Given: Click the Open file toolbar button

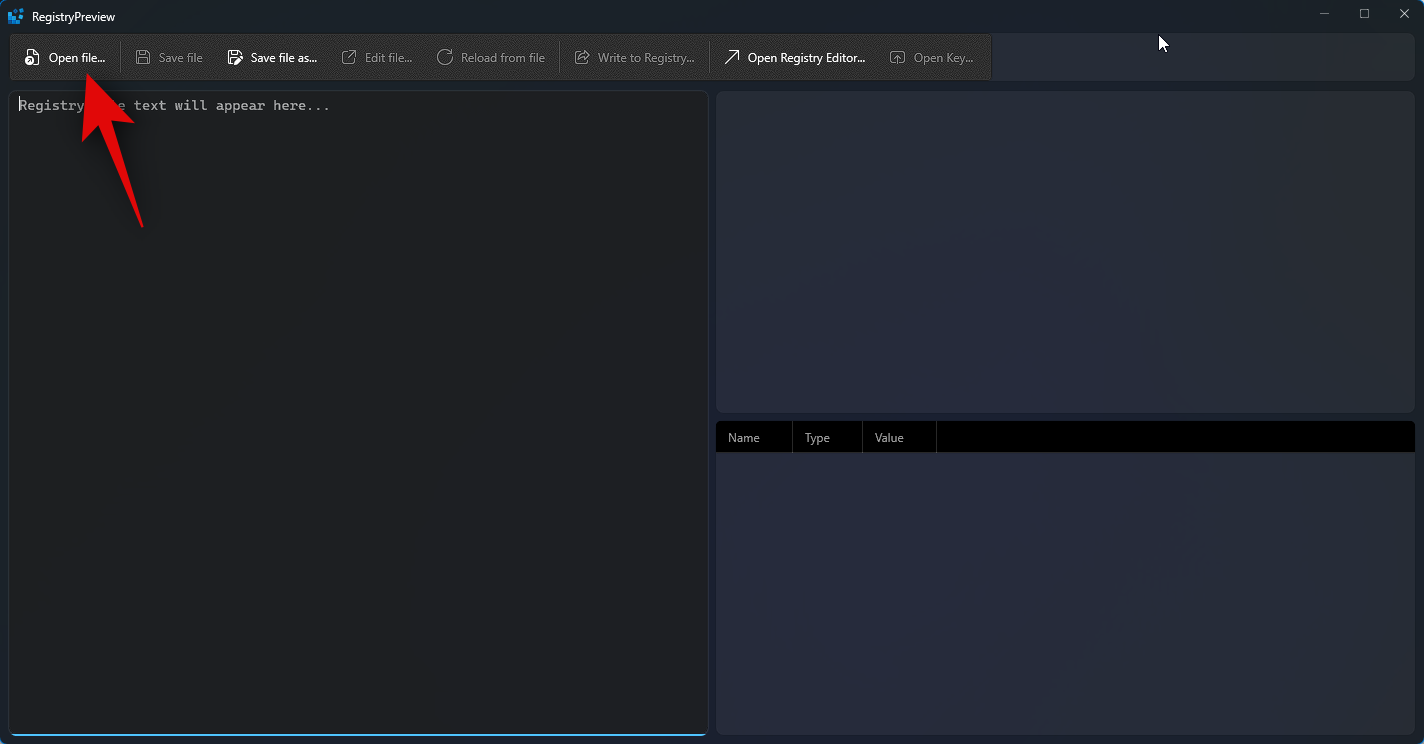Looking at the screenshot, I should point(65,58).
